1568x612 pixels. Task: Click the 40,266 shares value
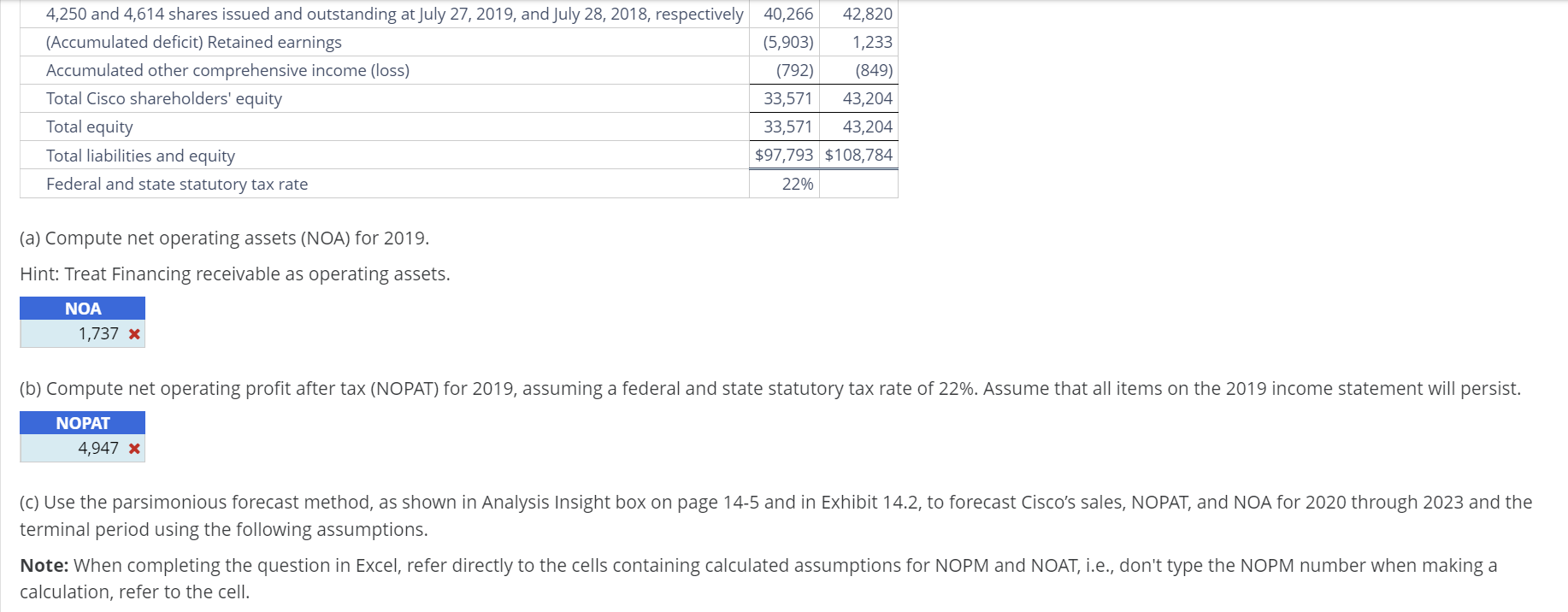[x=788, y=14]
